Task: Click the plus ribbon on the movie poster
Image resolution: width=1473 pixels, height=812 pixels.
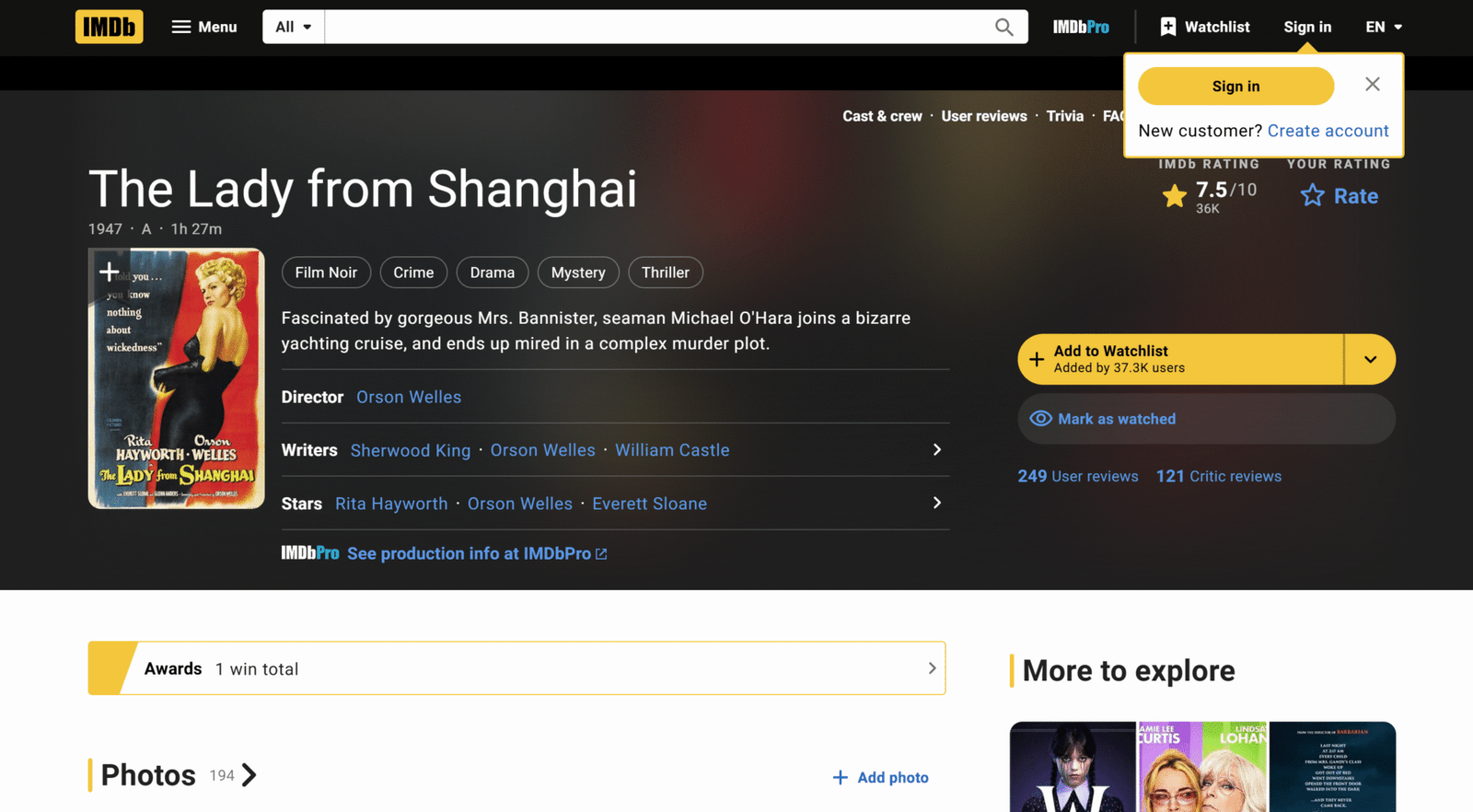Action: tap(110, 272)
